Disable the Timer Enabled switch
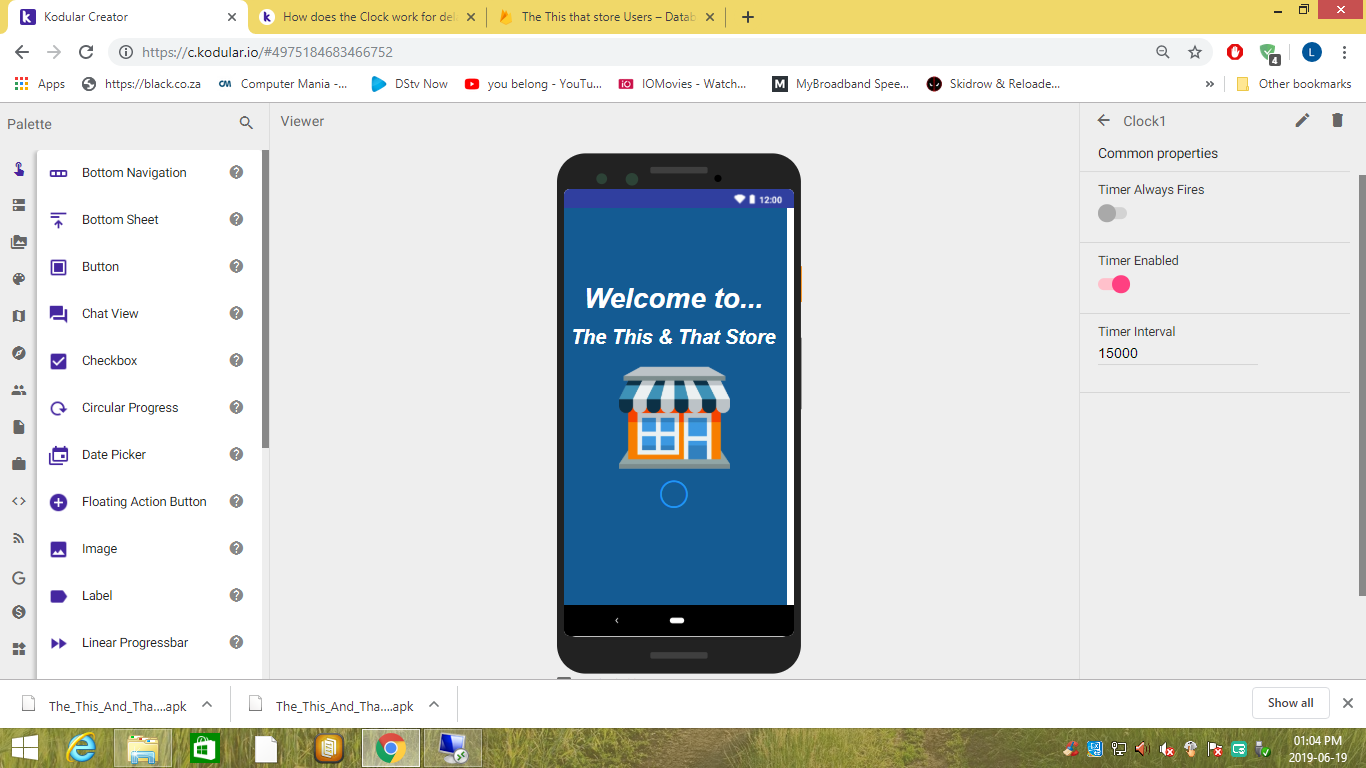This screenshot has width=1366, height=768. 1113,284
